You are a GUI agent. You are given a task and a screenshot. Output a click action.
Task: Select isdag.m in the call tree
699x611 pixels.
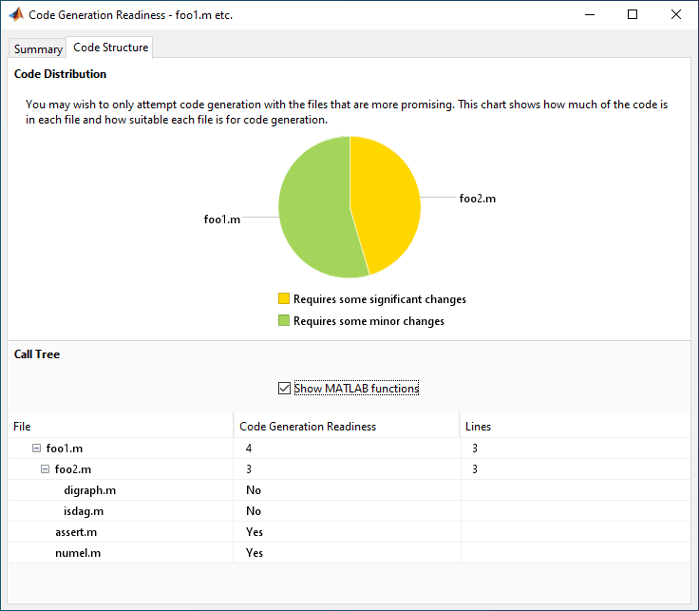click(x=84, y=511)
